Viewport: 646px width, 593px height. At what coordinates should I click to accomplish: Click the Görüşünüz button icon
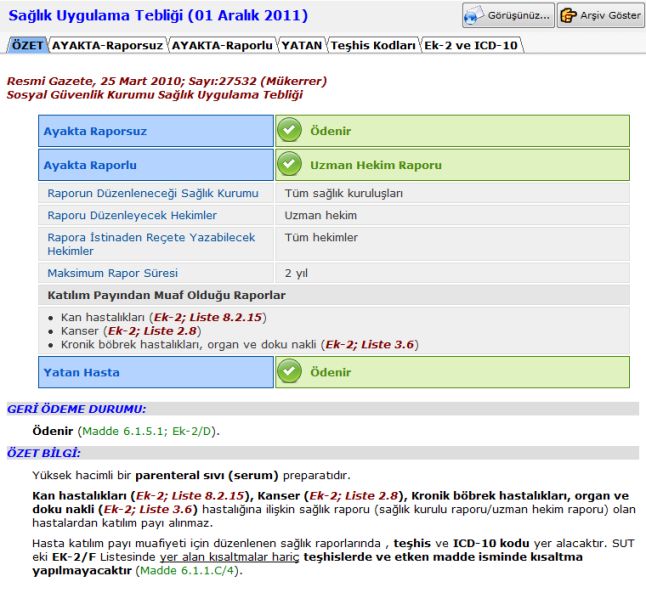pos(476,16)
